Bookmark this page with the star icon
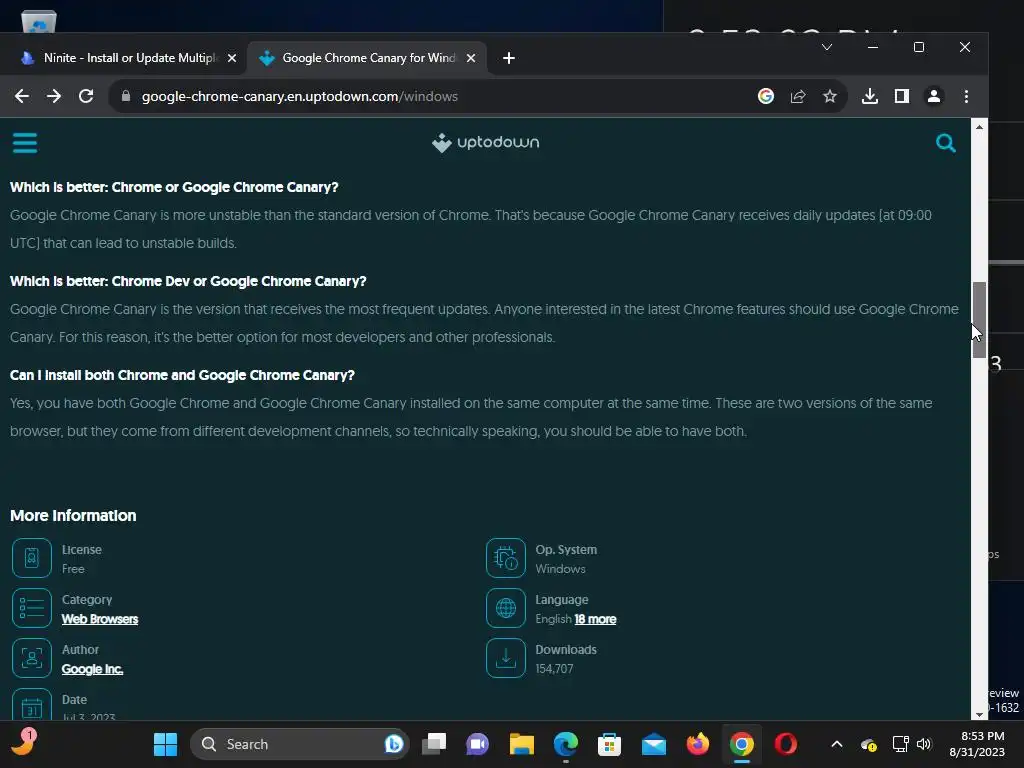This screenshot has height=768, width=1024. pos(829,96)
